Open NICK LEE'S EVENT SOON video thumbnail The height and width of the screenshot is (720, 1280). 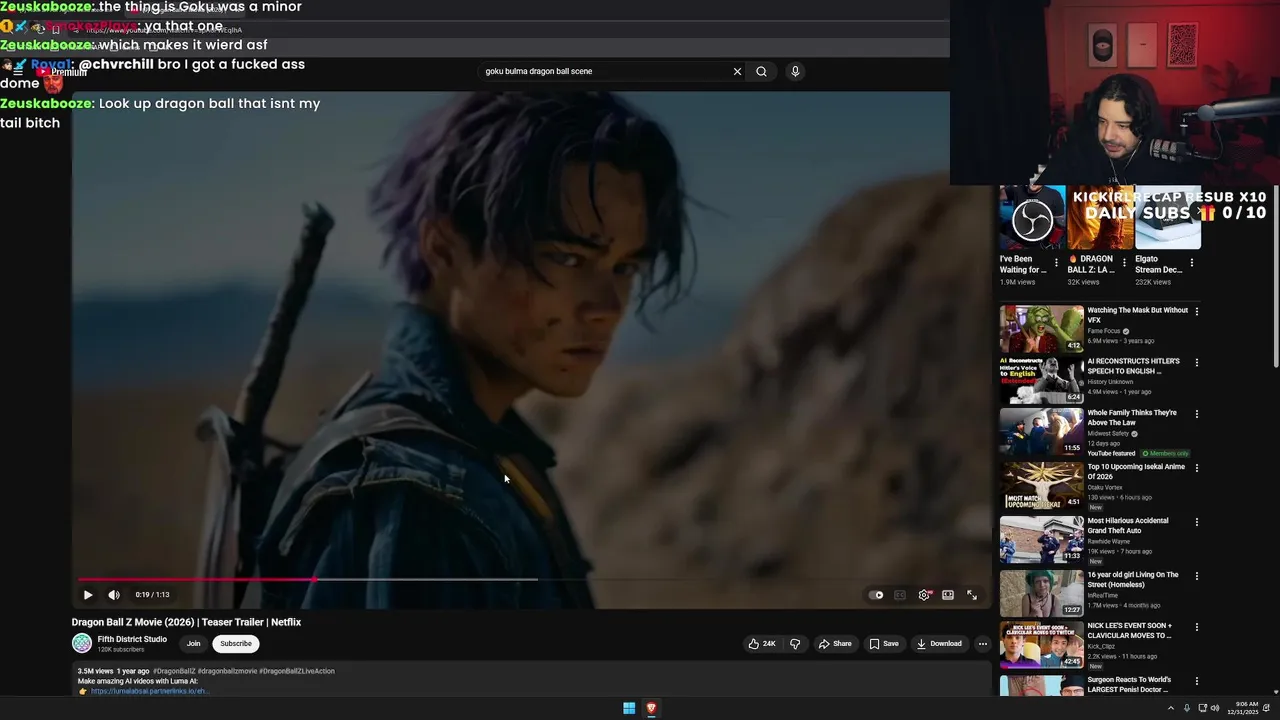(1041, 645)
